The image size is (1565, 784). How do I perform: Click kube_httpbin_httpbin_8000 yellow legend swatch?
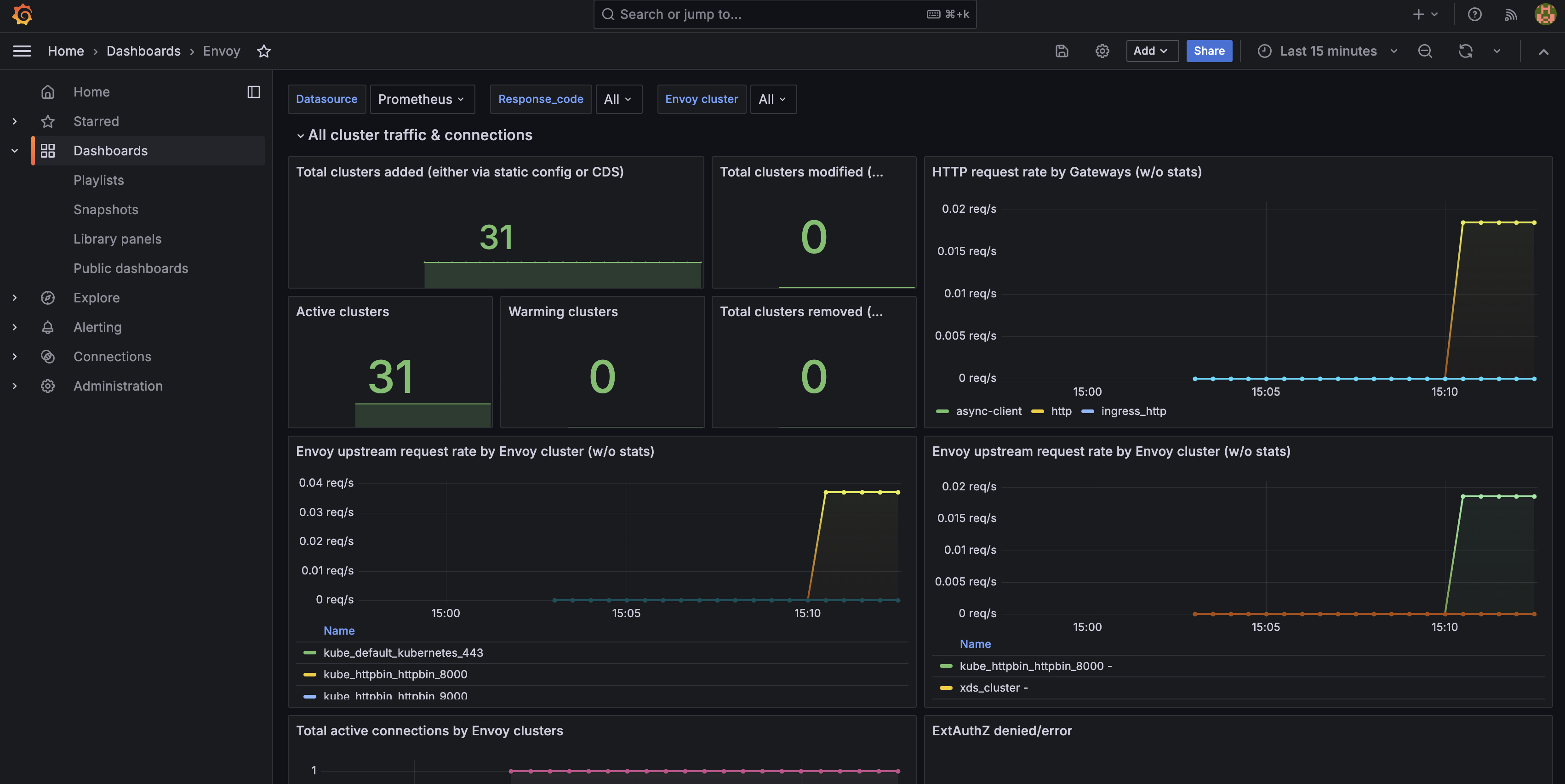click(x=310, y=675)
